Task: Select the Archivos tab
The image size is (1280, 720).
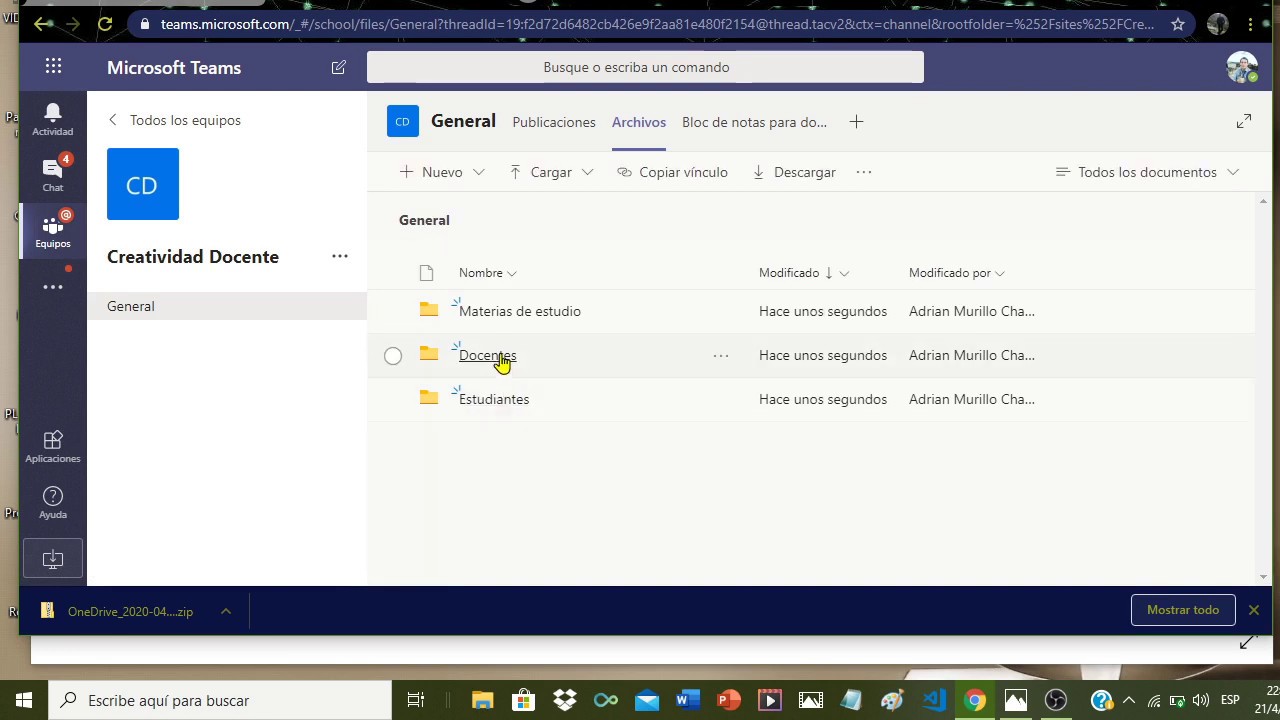Action: click(639, 122)
